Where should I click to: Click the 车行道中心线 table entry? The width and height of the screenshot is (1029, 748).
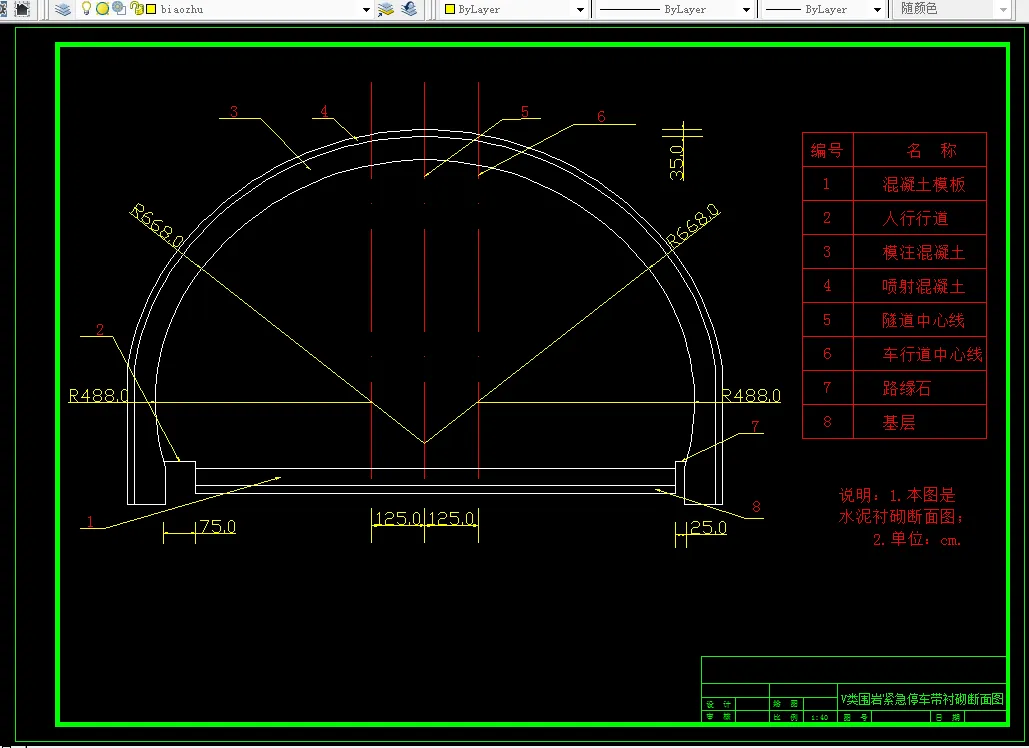[933, 354]
